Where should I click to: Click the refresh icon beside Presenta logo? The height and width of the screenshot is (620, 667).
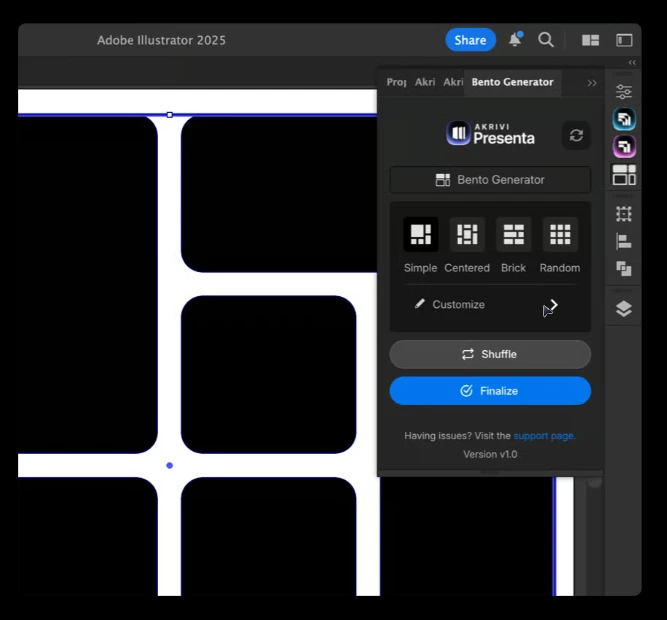(x=576, y=135)
